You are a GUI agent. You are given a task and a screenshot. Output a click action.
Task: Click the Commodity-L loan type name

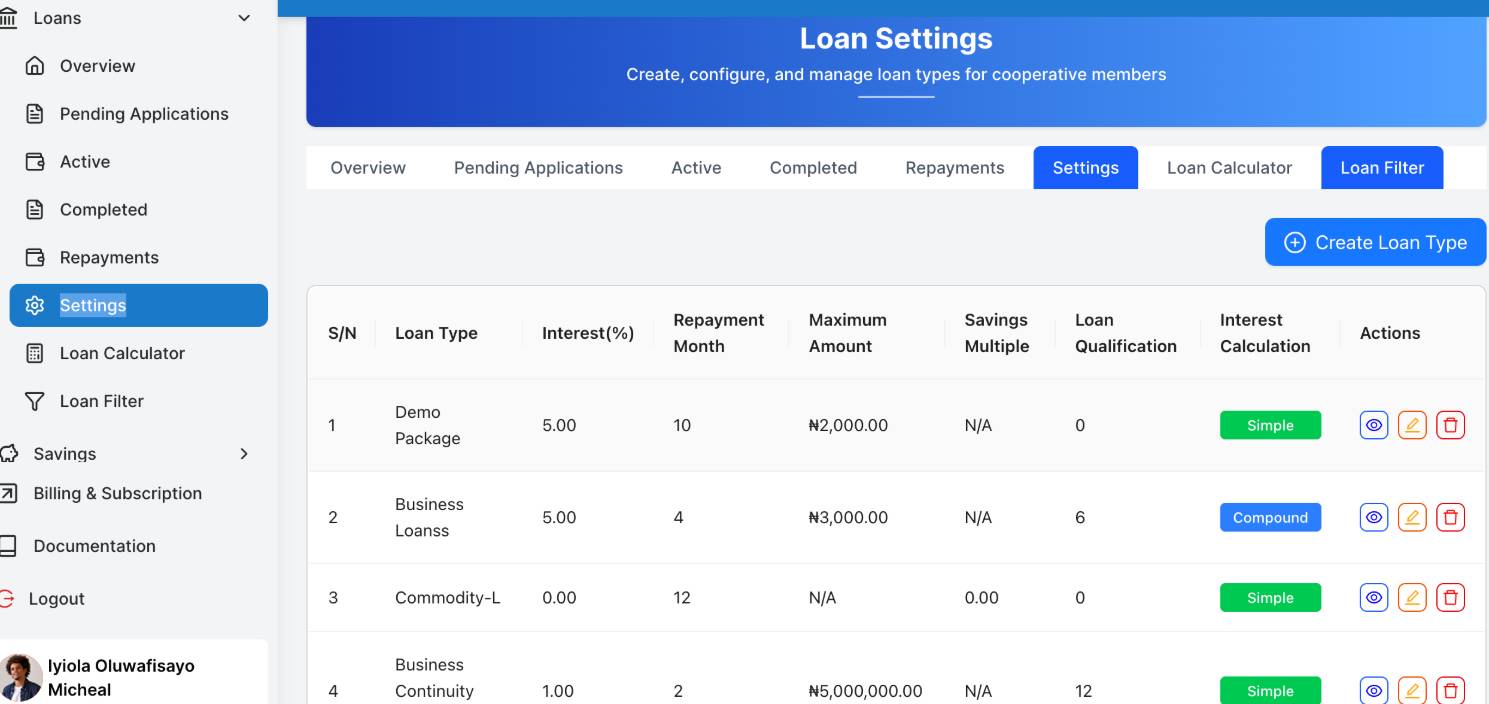tap(447, 598)
